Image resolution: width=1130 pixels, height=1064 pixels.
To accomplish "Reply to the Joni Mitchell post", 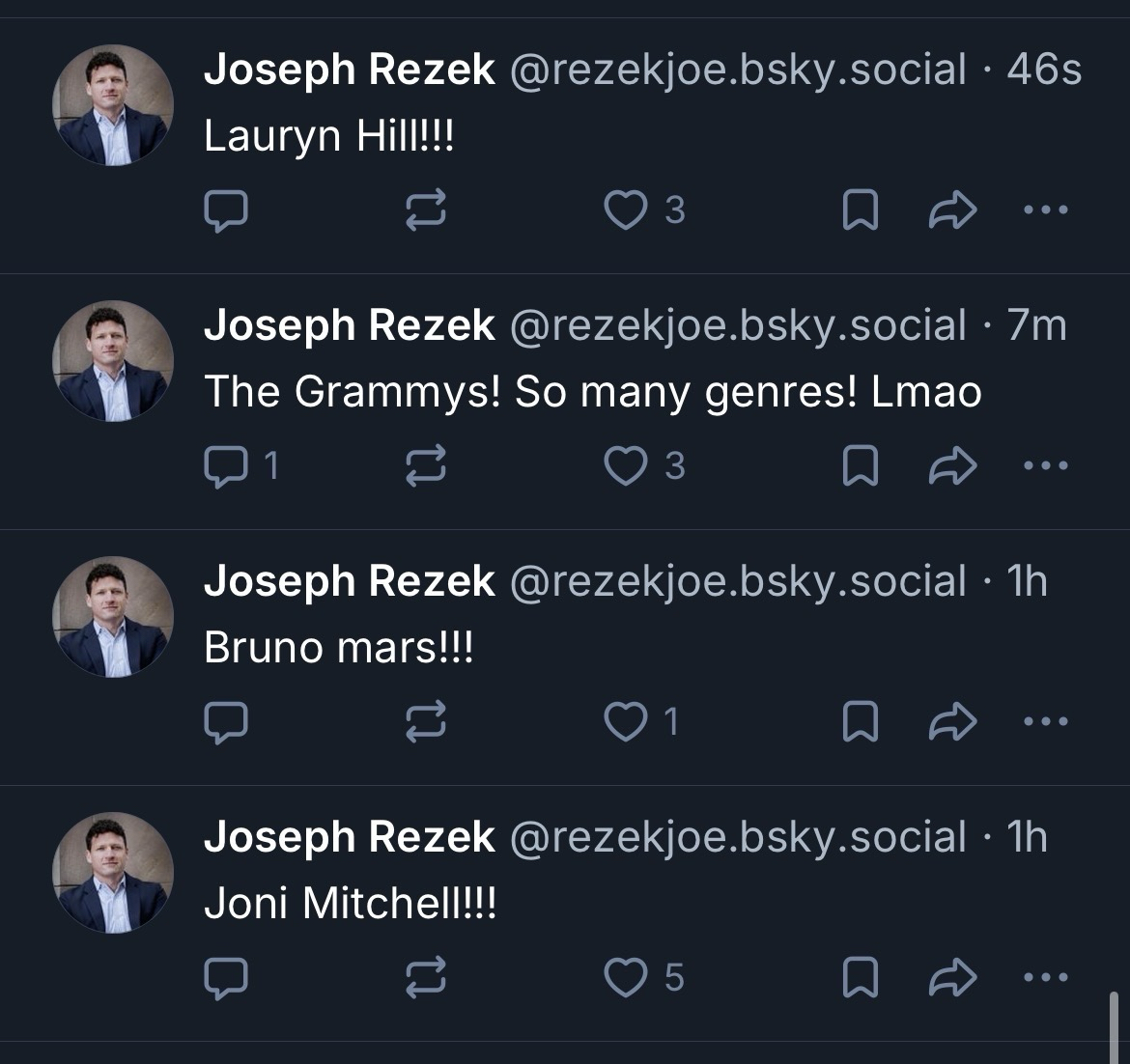I will pos(227,978).
